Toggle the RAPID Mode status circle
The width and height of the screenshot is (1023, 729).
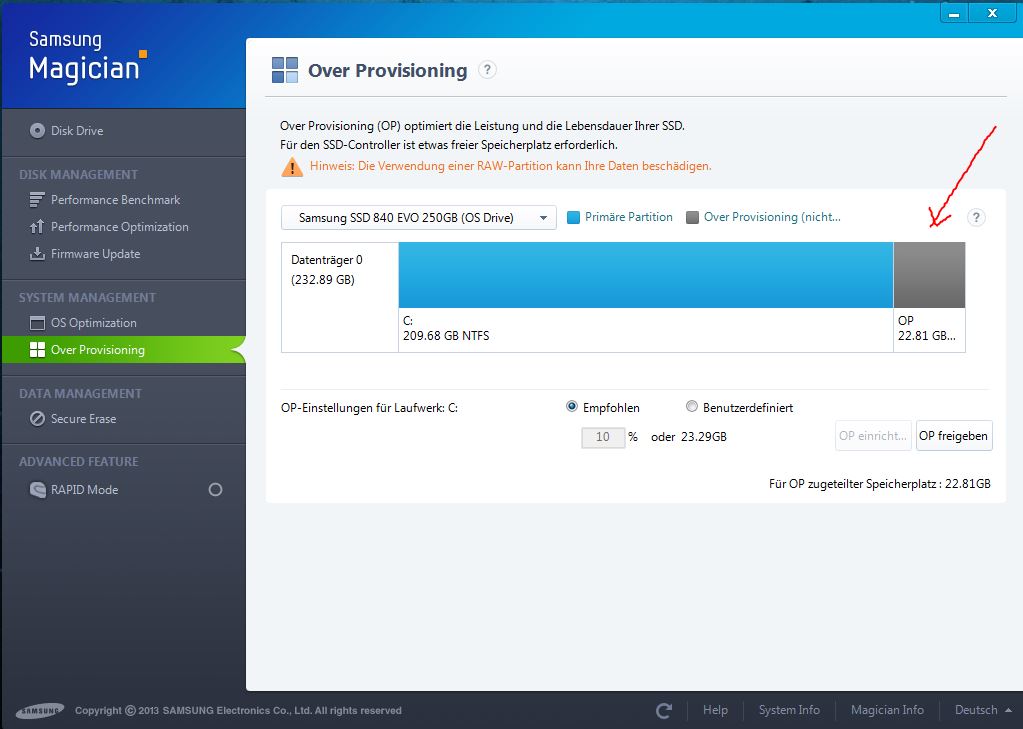coord(215,490)
